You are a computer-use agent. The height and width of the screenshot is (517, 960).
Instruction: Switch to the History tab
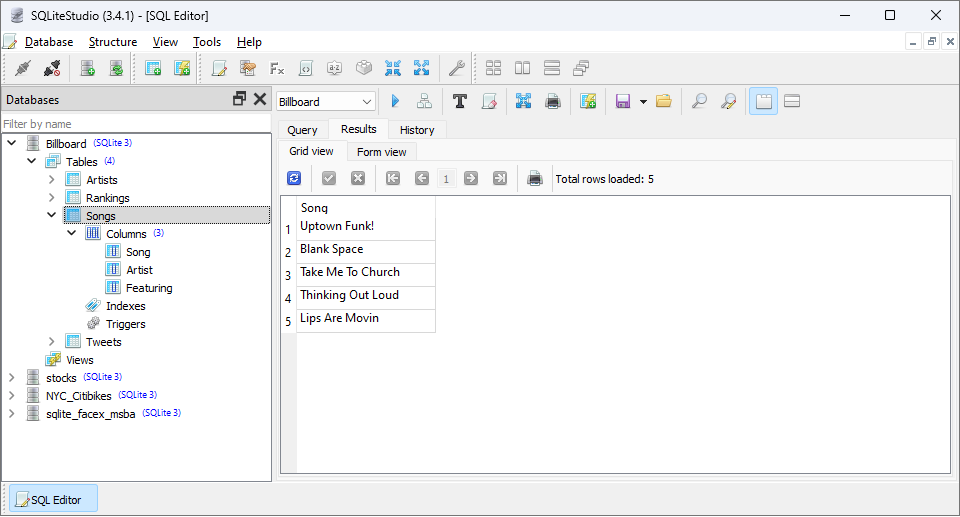(x=417, y=130)
